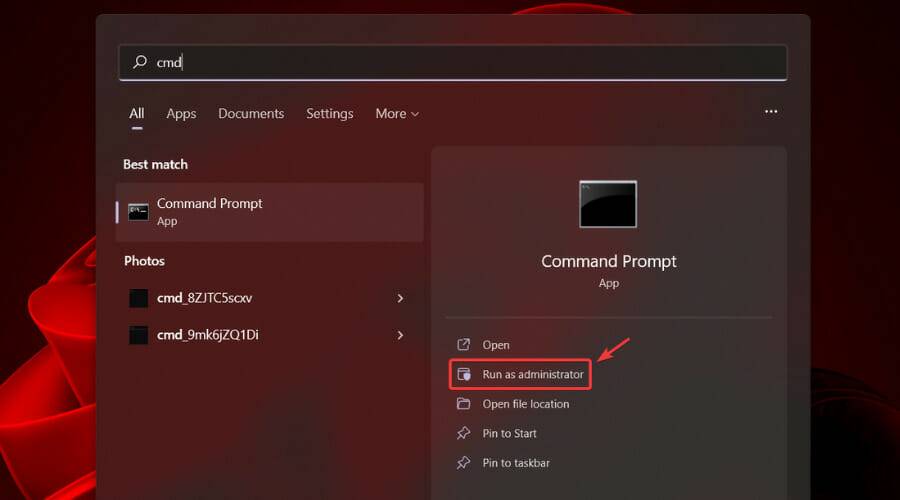Switch to the Documents filter tab
The height and width of the screenshot is (500, 900).
click(x=251, y=114)
